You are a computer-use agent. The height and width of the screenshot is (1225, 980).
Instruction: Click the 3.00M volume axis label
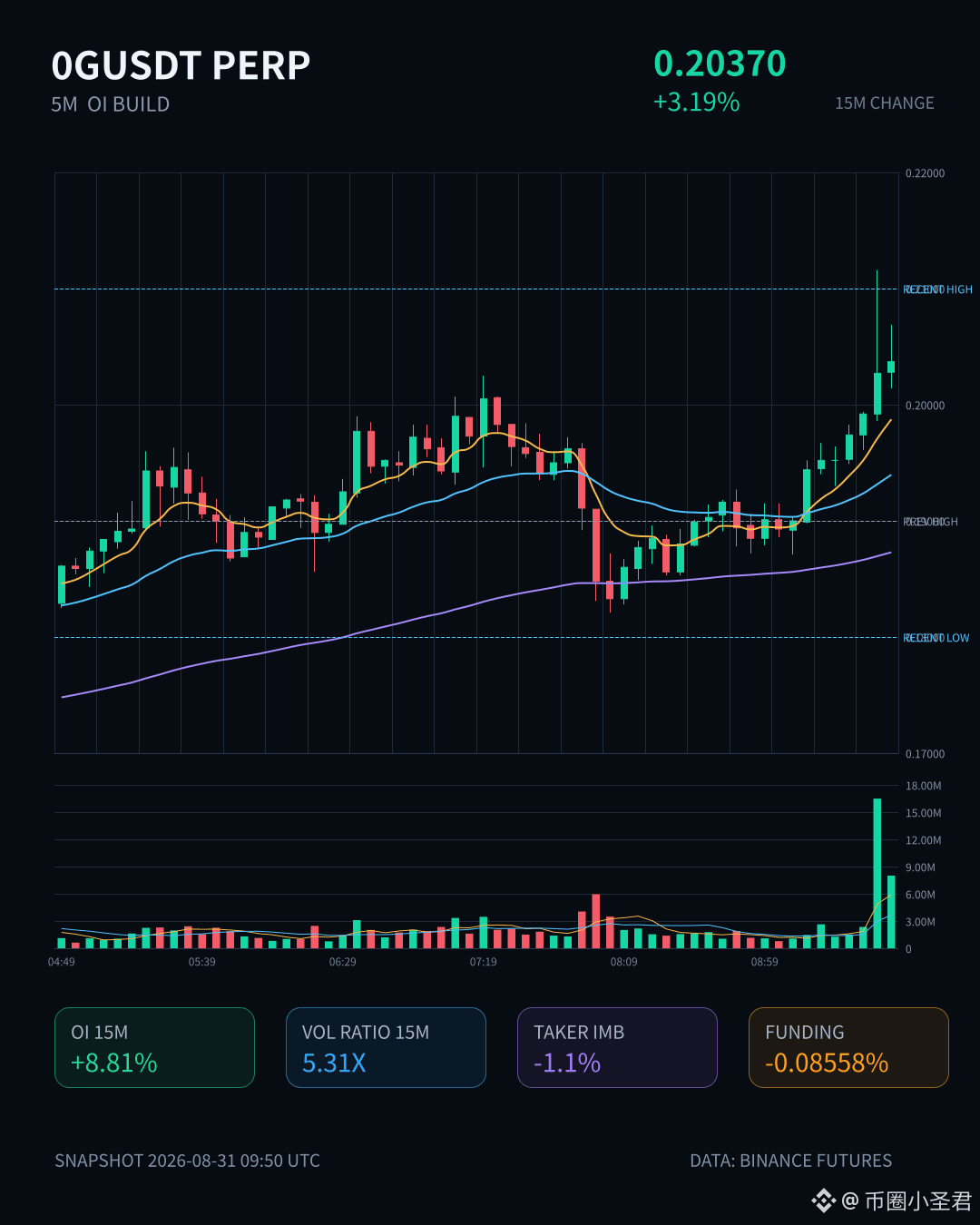[x=920, y=922]
